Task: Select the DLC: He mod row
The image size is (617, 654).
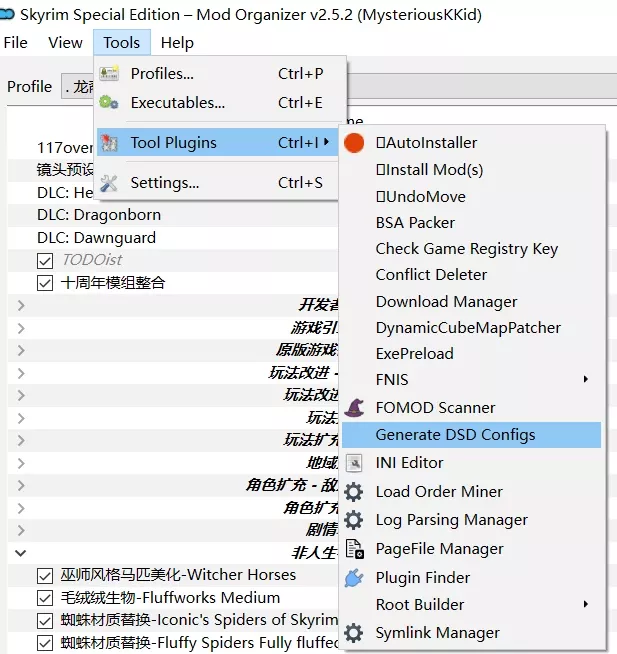Action: [x=50, y=193]
